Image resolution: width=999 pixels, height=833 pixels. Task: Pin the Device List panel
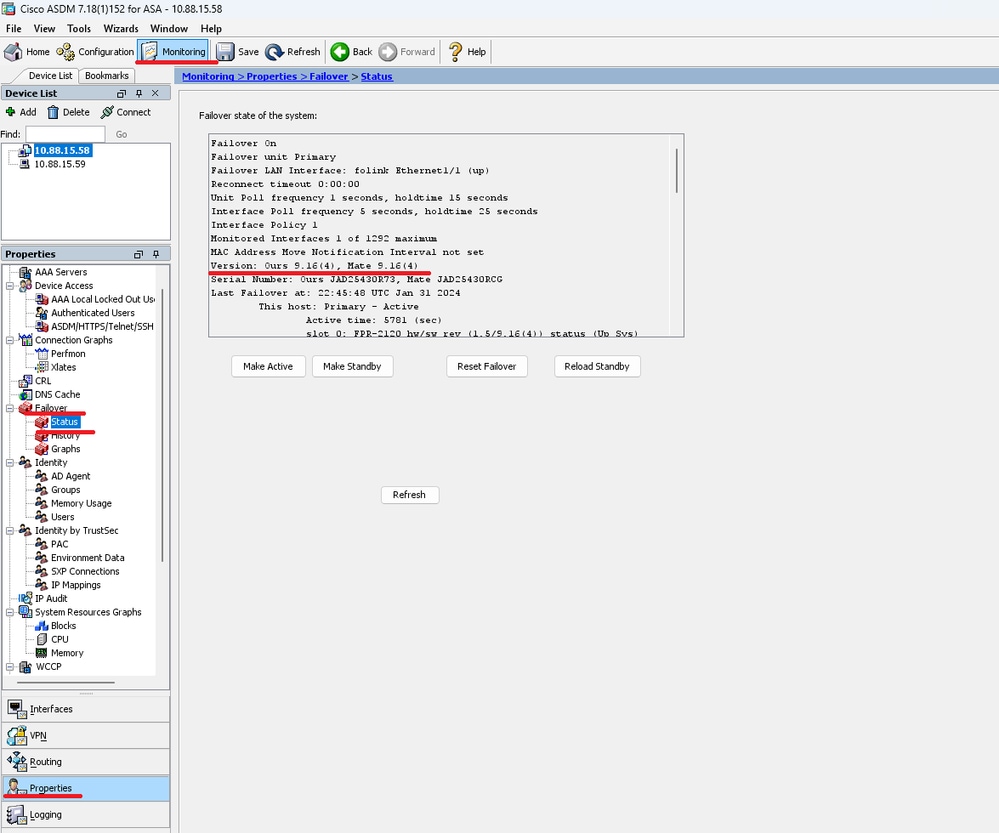(139, 94)
